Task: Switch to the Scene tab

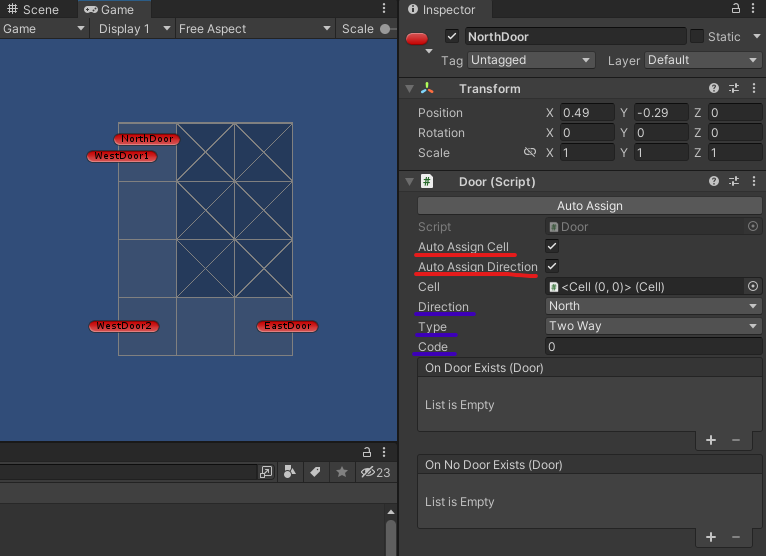Action: 33,9
